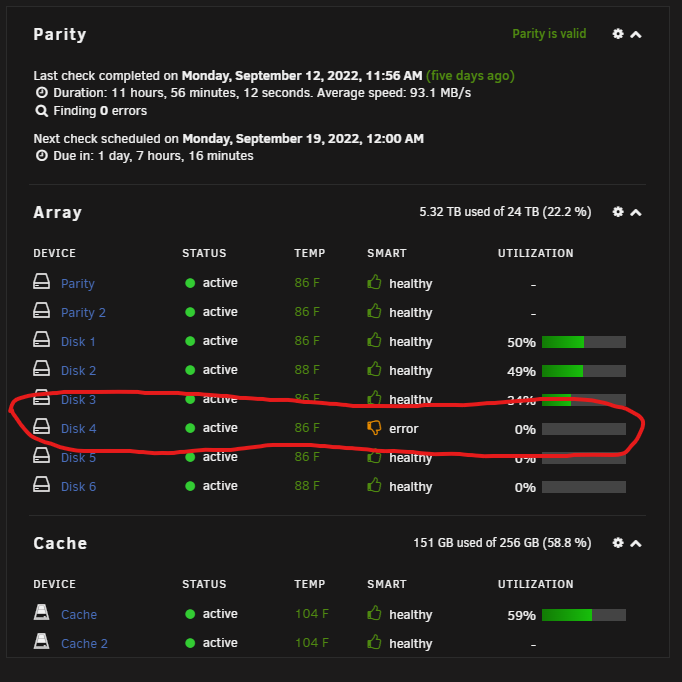Click Array STATUS column header
Image resolution: width=682 pixels, height=682 pixels.
tap(204, 253)
